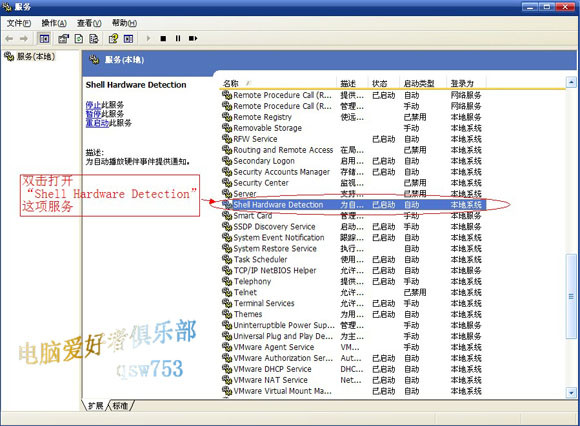Pause service using the toolbar pause button
Screen dimensions: 580x426
tap(178, 38)
